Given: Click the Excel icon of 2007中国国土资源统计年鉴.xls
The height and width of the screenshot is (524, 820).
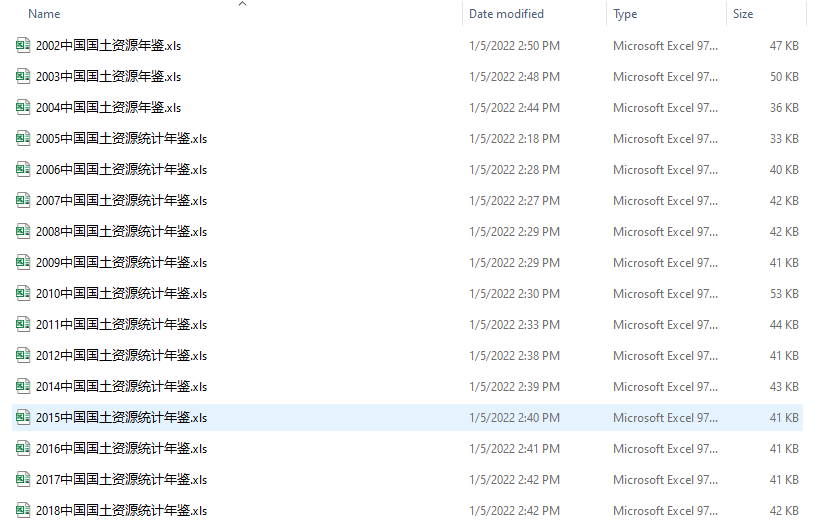Looking at the screenshot, I should coord(22,200).
